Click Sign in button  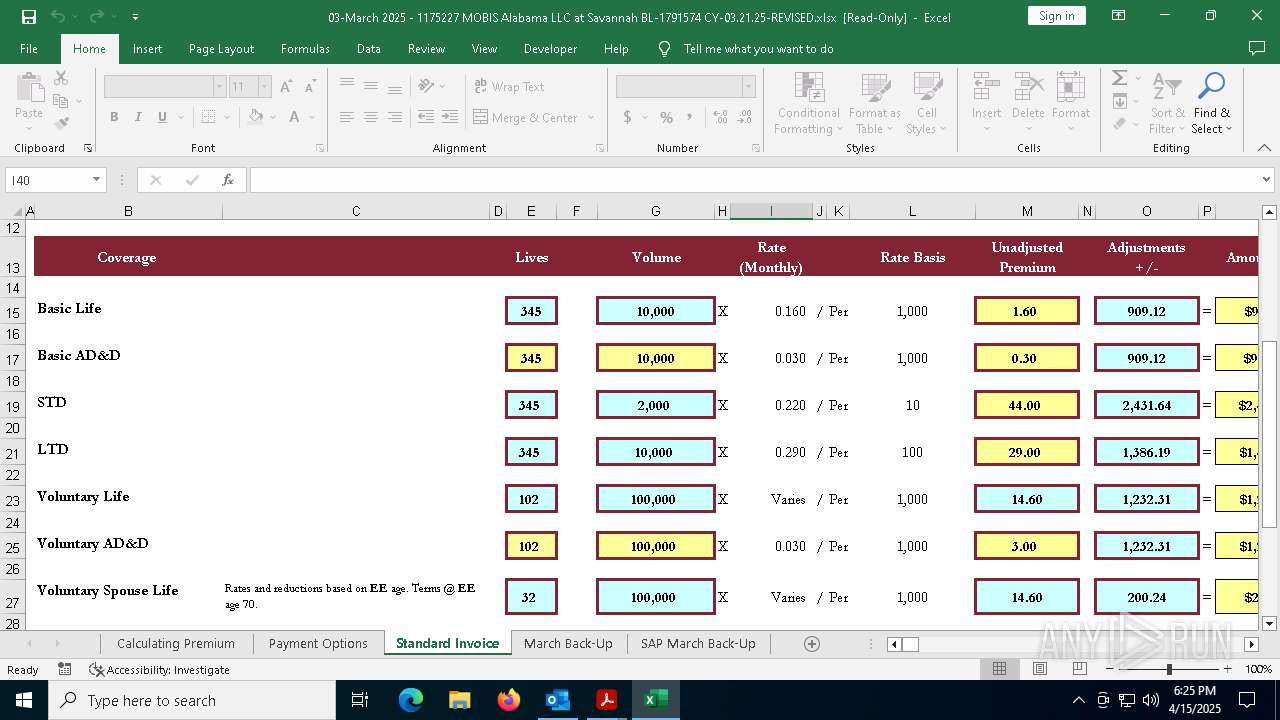coord(1056,16)
